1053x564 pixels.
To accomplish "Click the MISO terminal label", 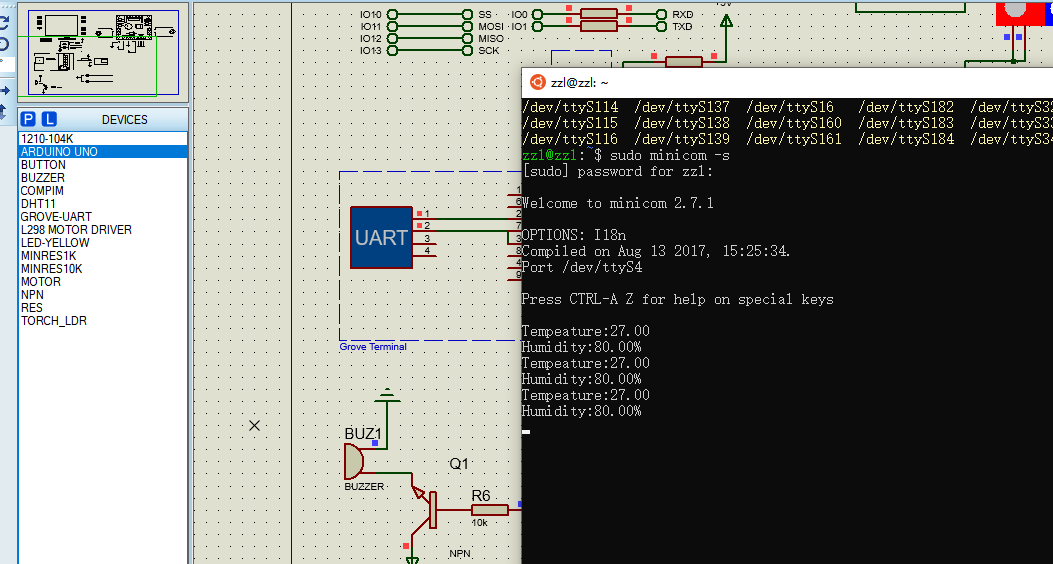I will tap(490, 38).
